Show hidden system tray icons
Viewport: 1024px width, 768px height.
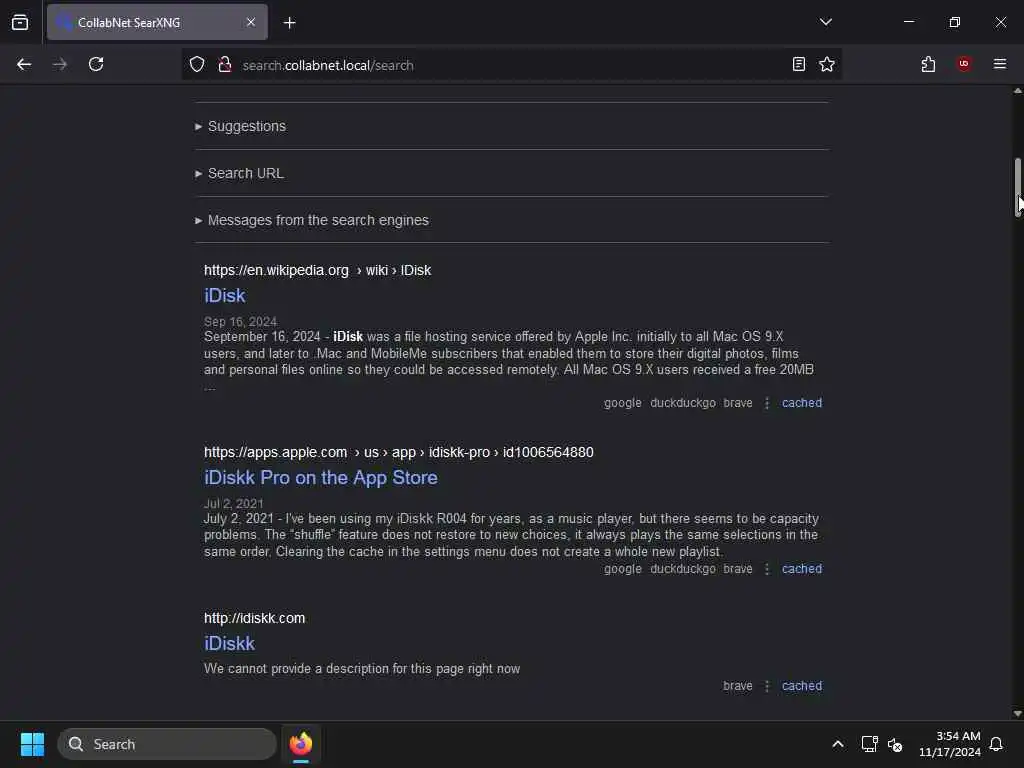(x=838, y=744)
